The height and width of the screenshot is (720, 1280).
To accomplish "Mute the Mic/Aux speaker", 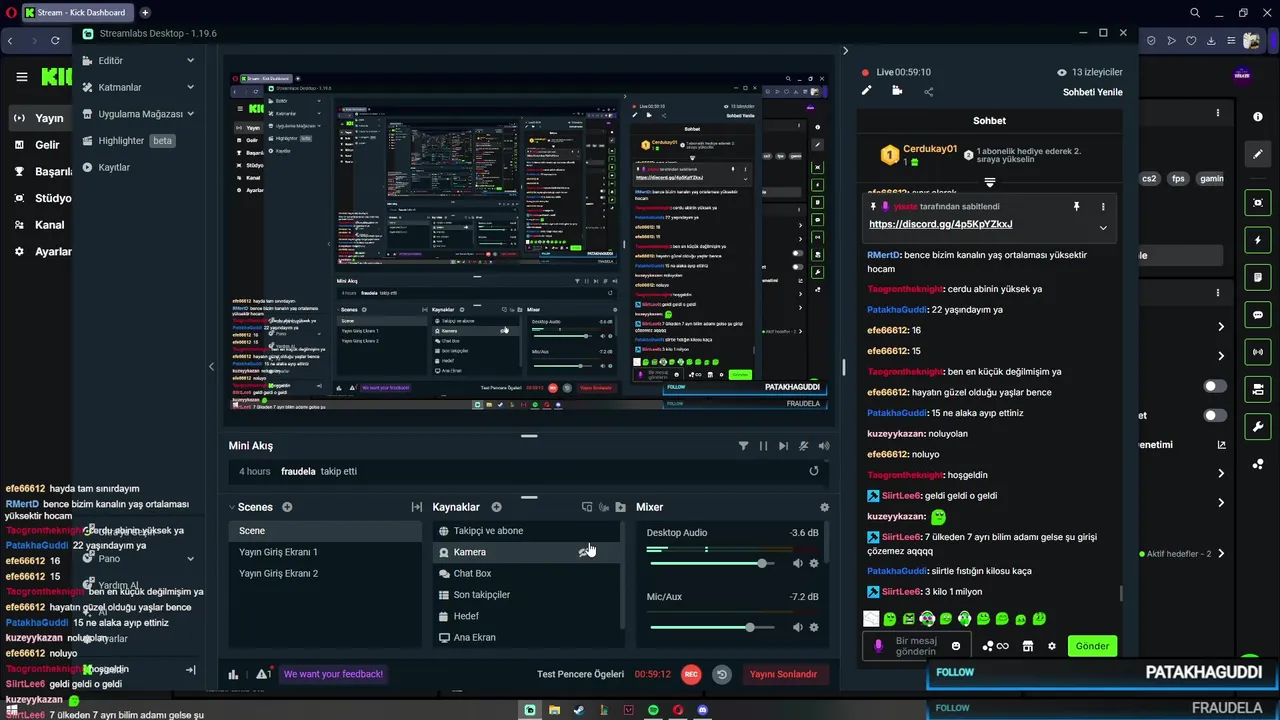I will click(797, 627).
